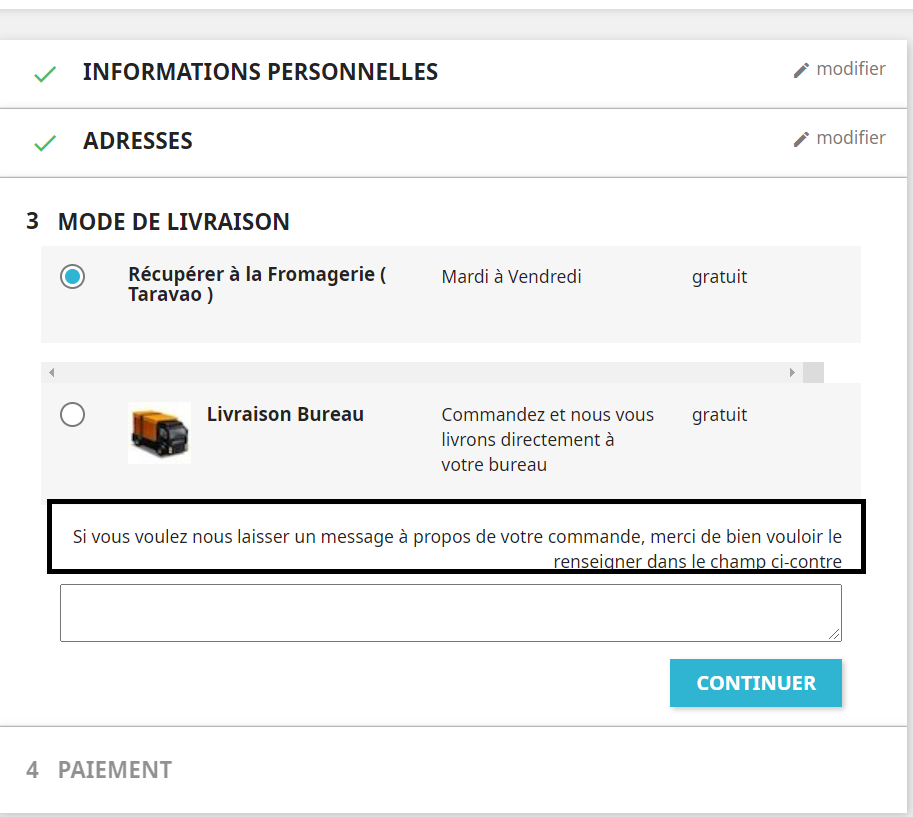
Task: Expand the Informations Personnelles step heading
Action: click(260, 72)
